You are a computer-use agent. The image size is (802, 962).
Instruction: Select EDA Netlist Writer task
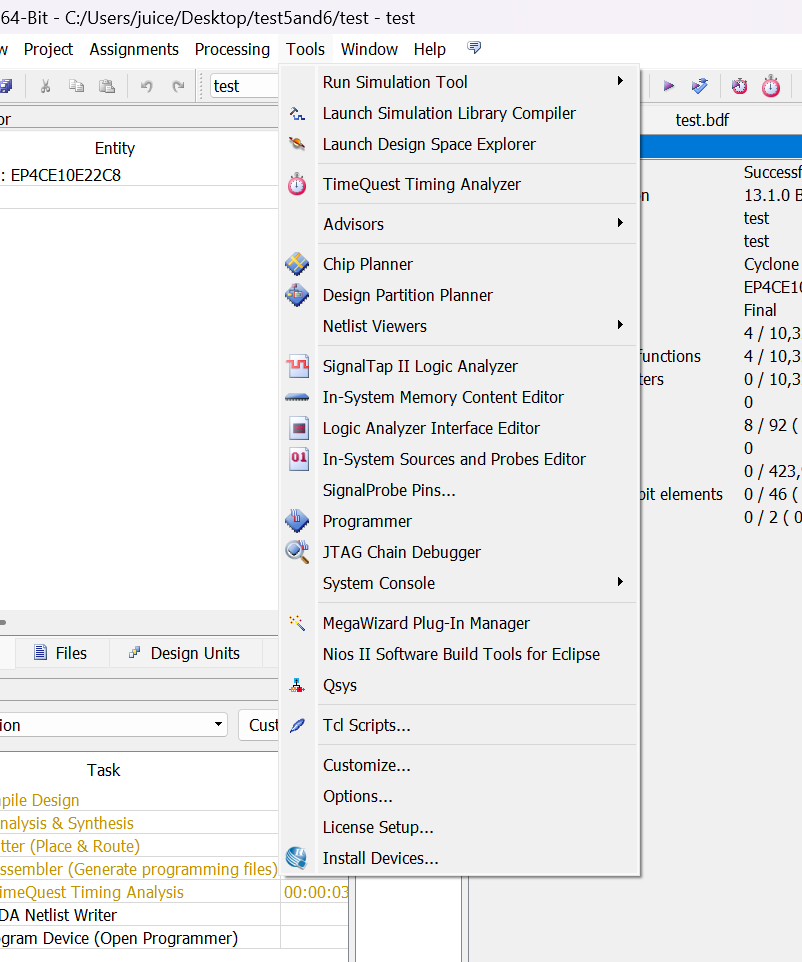(x=58, y=915)
